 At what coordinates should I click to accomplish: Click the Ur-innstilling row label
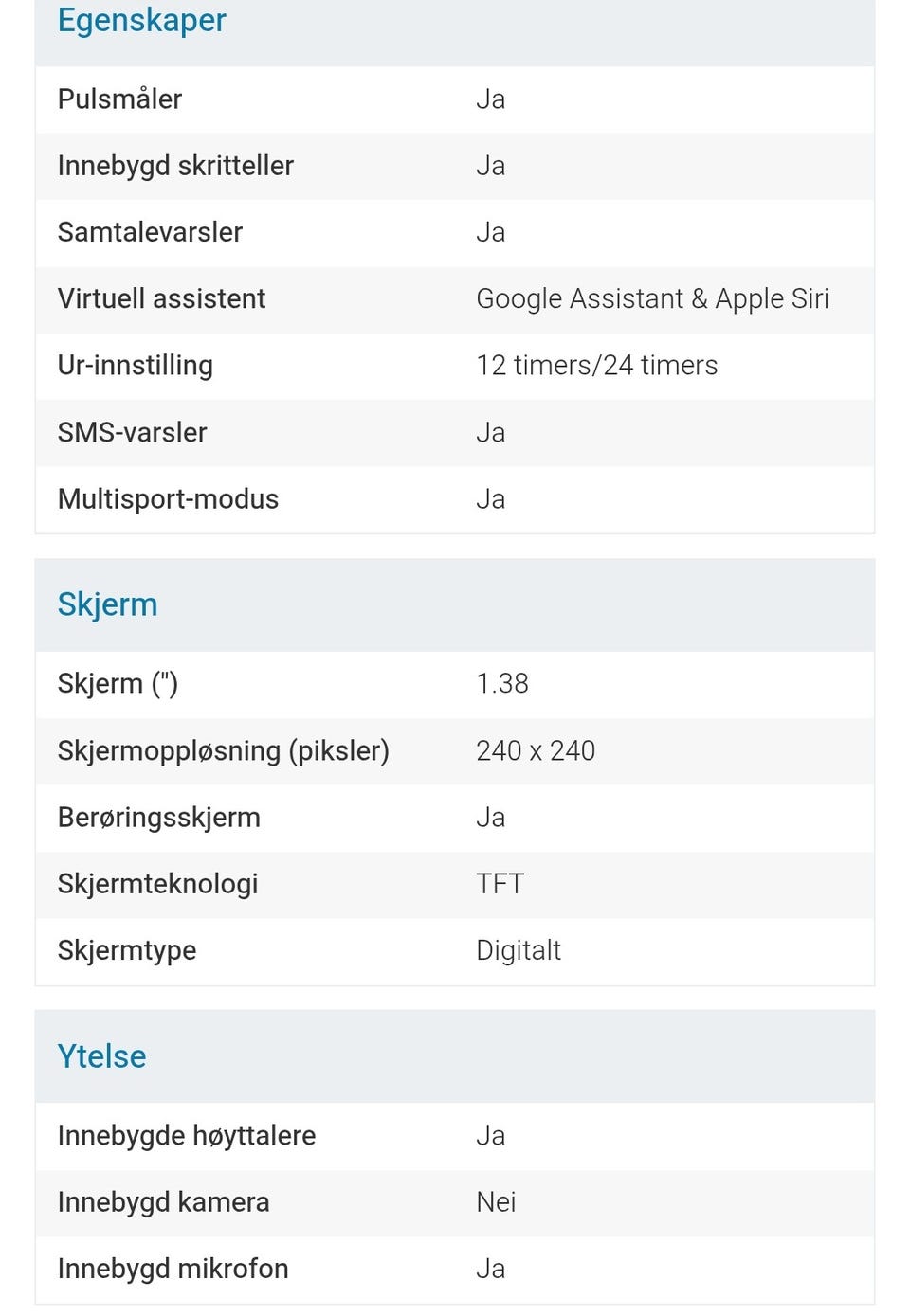135,366
